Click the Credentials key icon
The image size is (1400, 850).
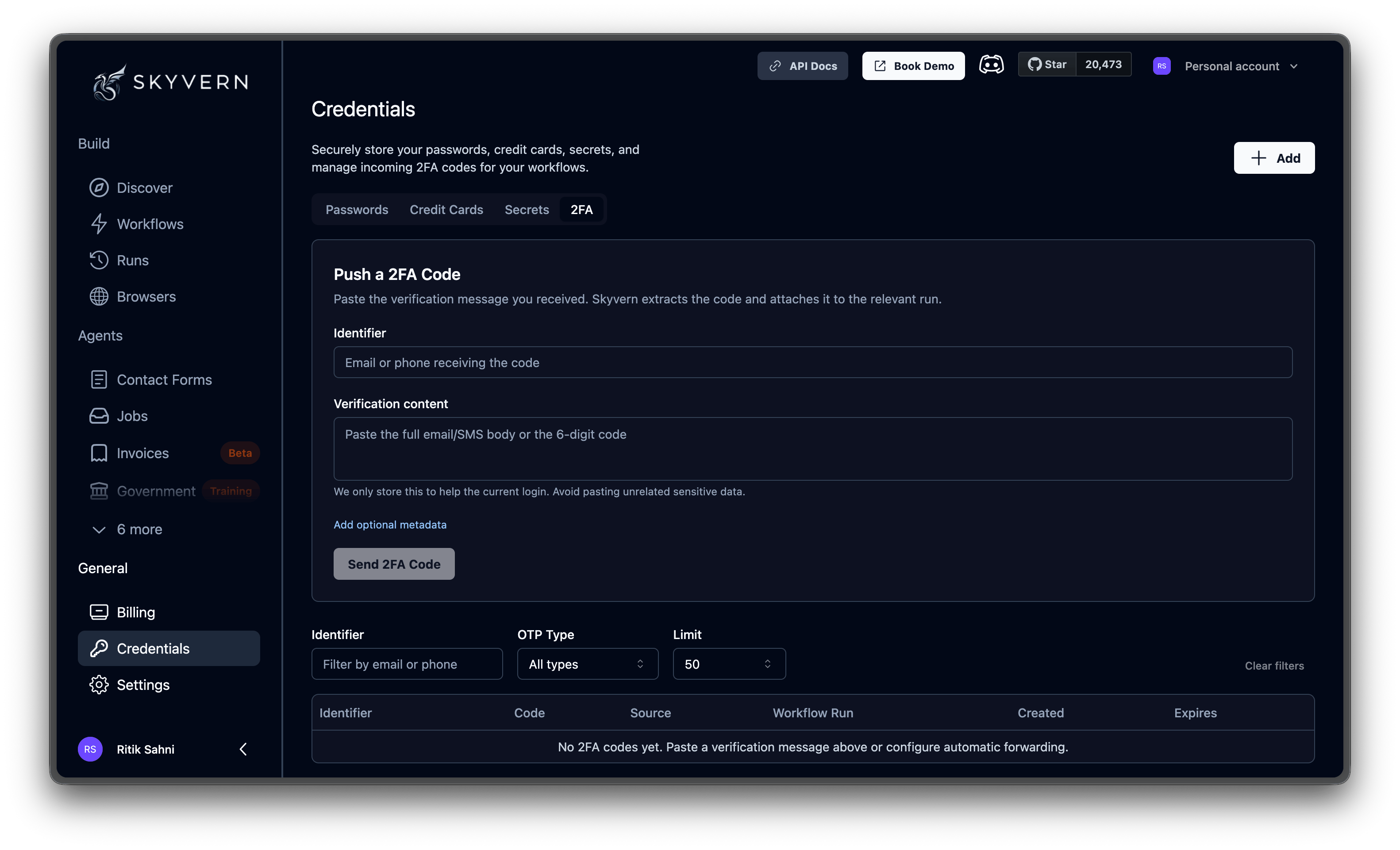point(99,648)
